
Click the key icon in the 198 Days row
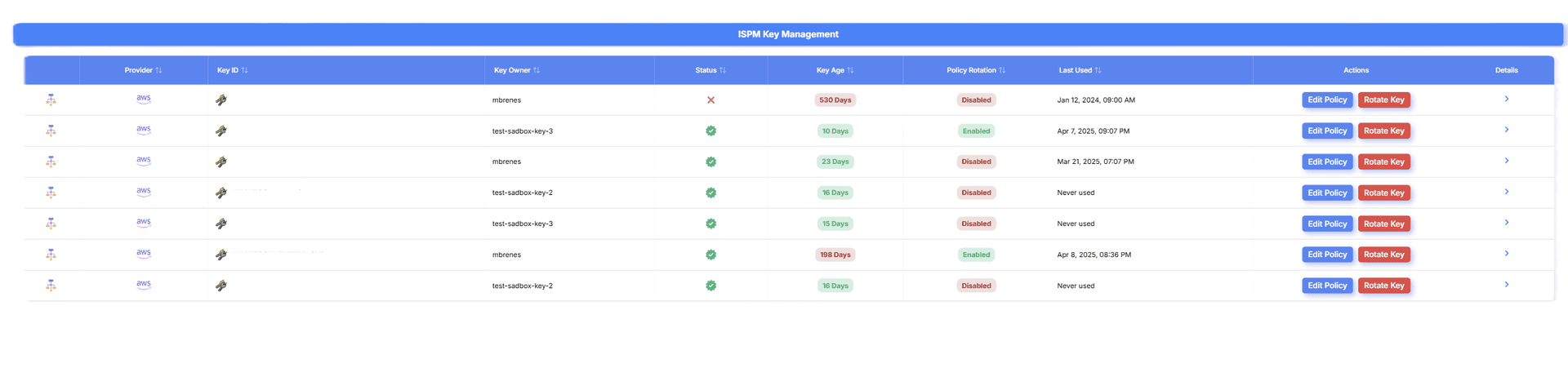(221, 255)
